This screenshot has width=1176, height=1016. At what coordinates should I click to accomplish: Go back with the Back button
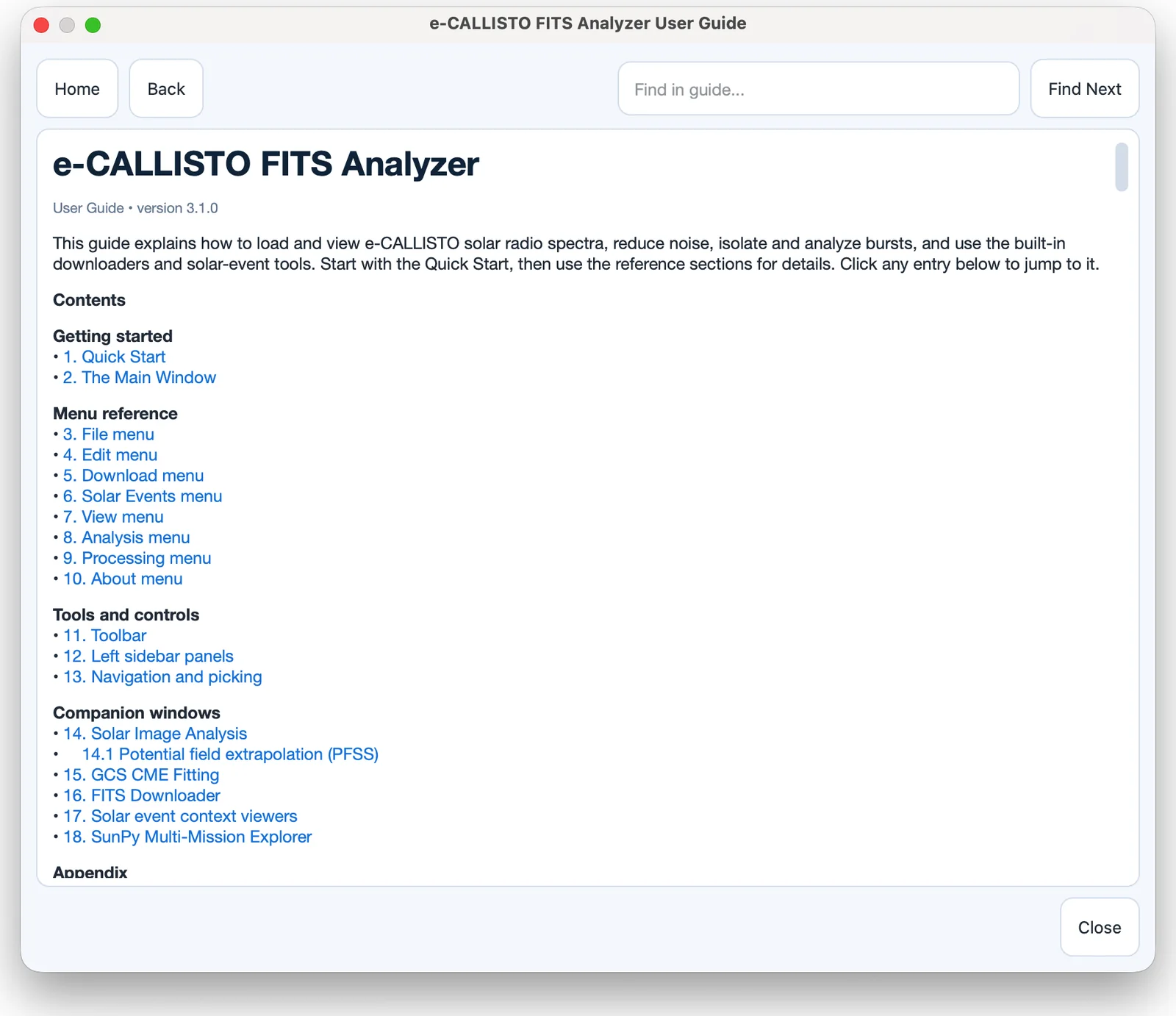[x=166, y=89]
